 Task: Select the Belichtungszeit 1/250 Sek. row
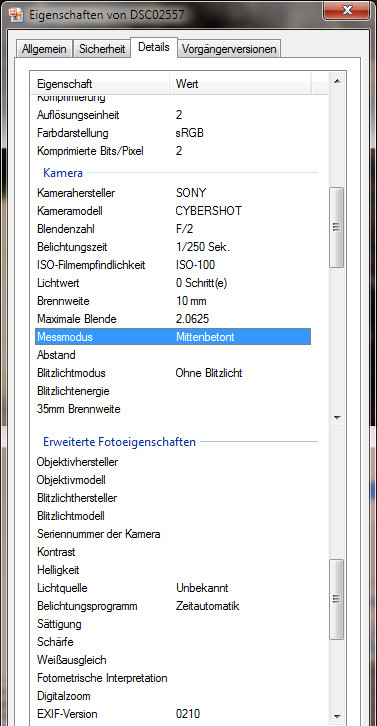173,247
